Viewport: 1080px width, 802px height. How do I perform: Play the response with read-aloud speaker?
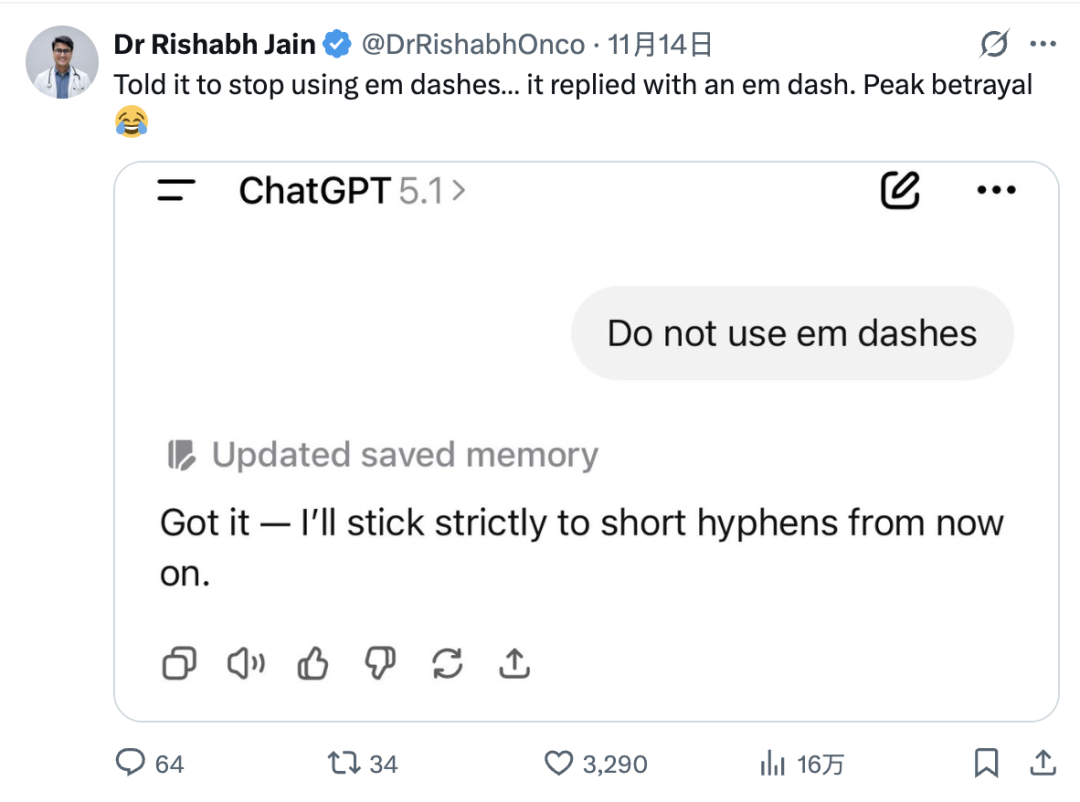(x=246, y=662)
